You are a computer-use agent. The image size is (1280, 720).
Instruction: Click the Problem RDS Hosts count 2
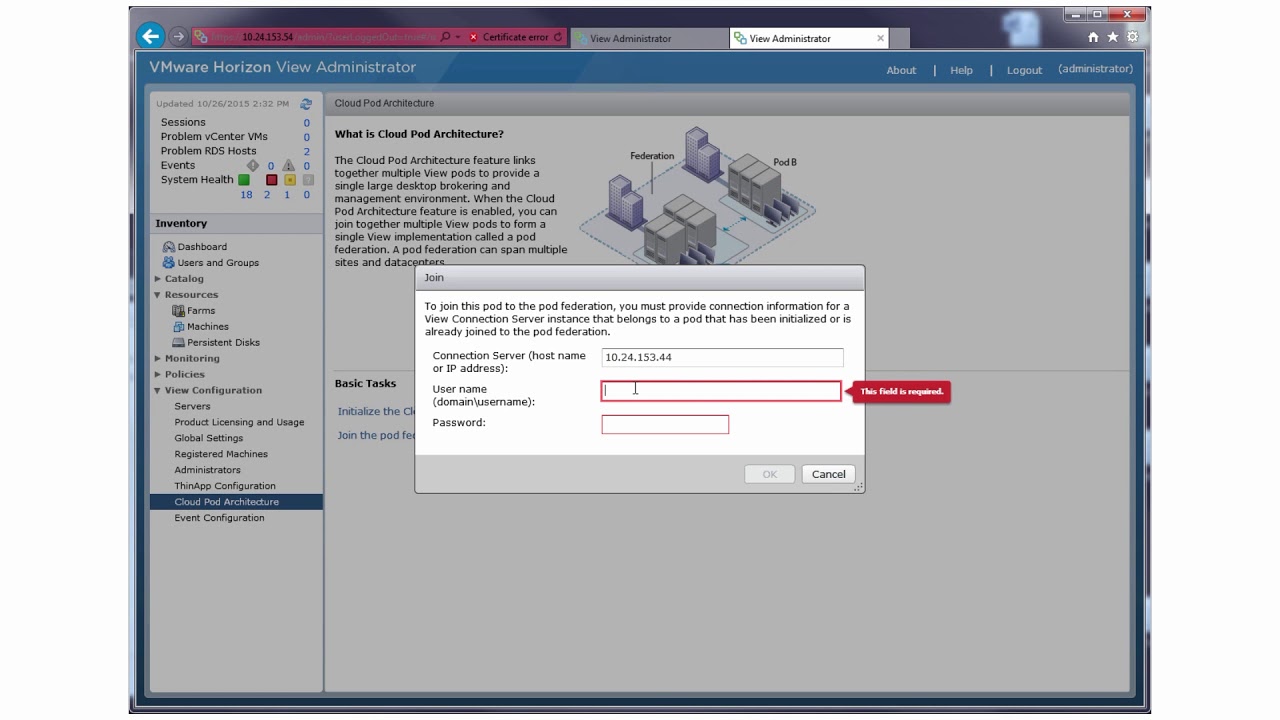(307, 152)
